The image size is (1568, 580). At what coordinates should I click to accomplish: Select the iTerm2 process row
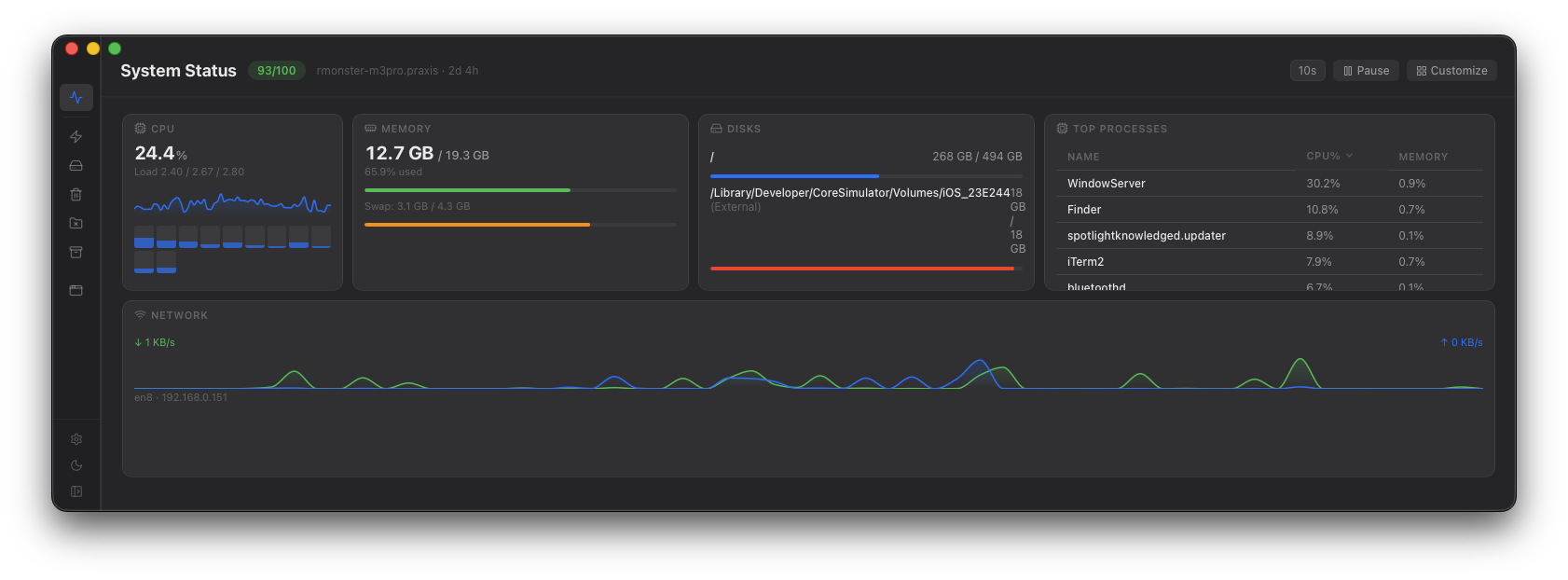pos(1269,262)
